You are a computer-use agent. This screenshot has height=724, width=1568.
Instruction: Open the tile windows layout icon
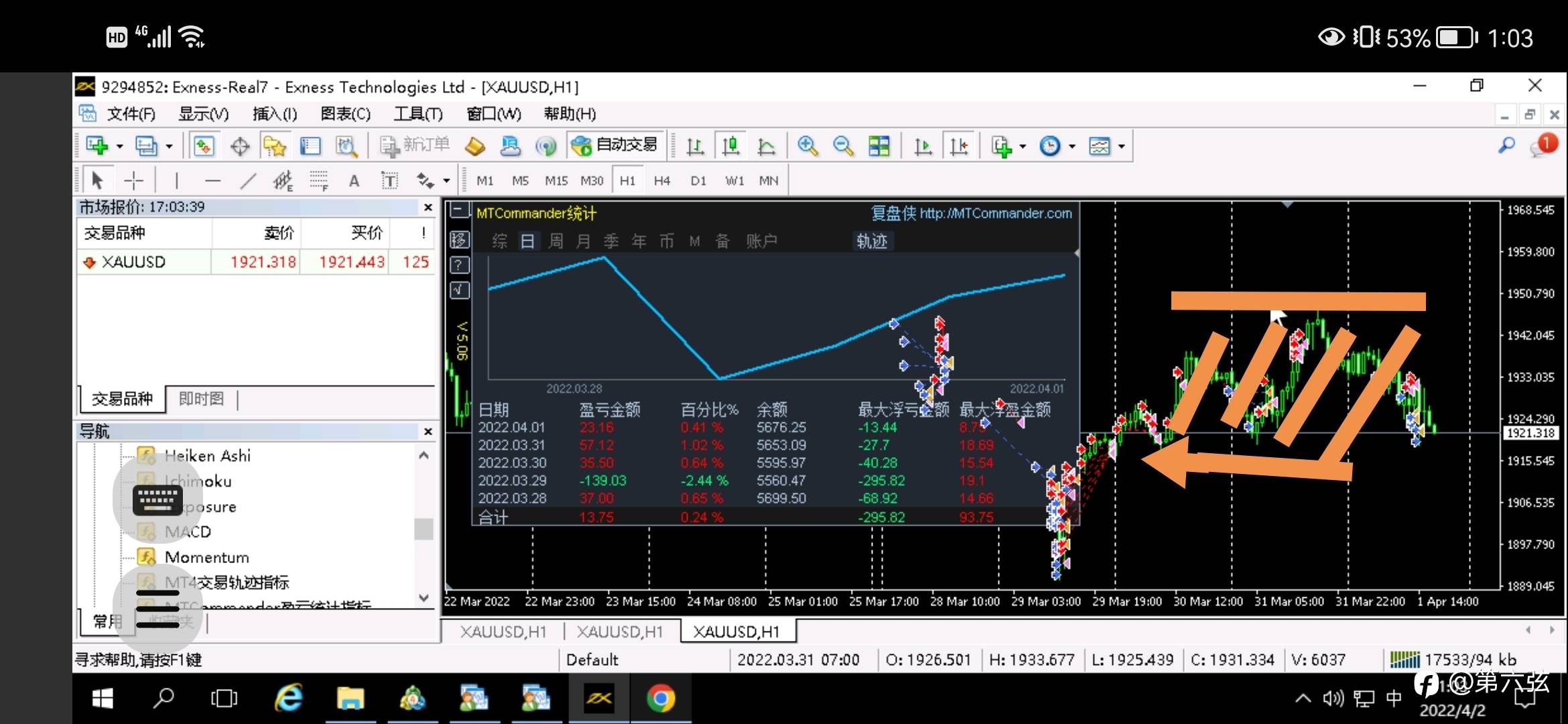click(878, 145)
